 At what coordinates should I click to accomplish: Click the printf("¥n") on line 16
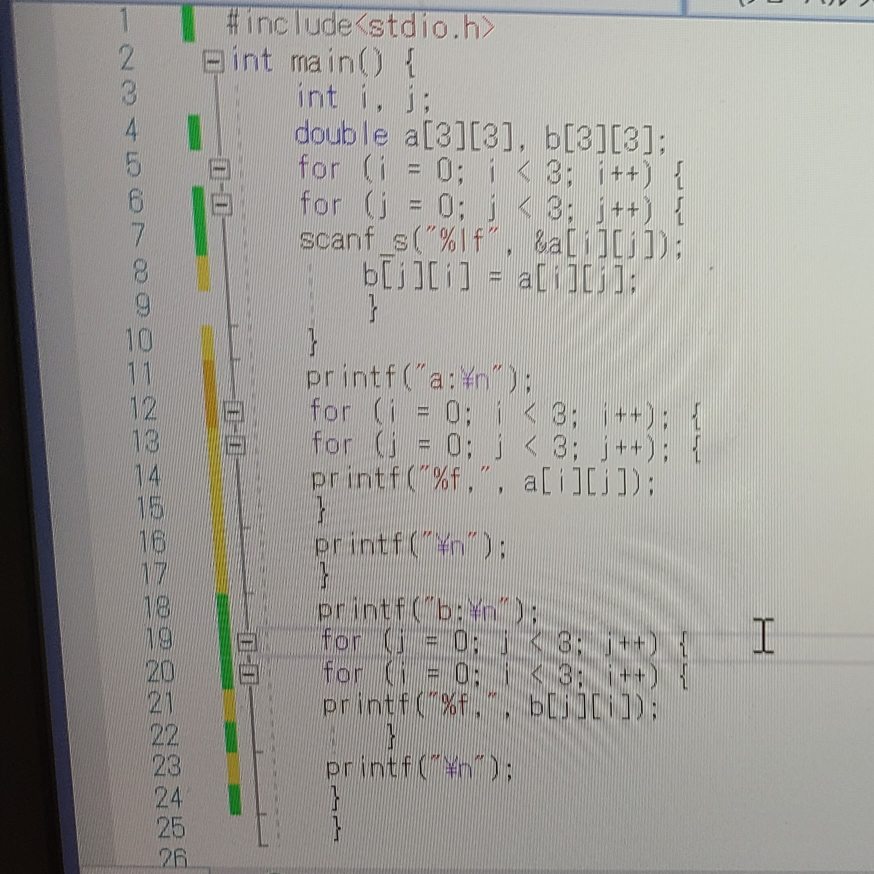(x=411, y=545)
